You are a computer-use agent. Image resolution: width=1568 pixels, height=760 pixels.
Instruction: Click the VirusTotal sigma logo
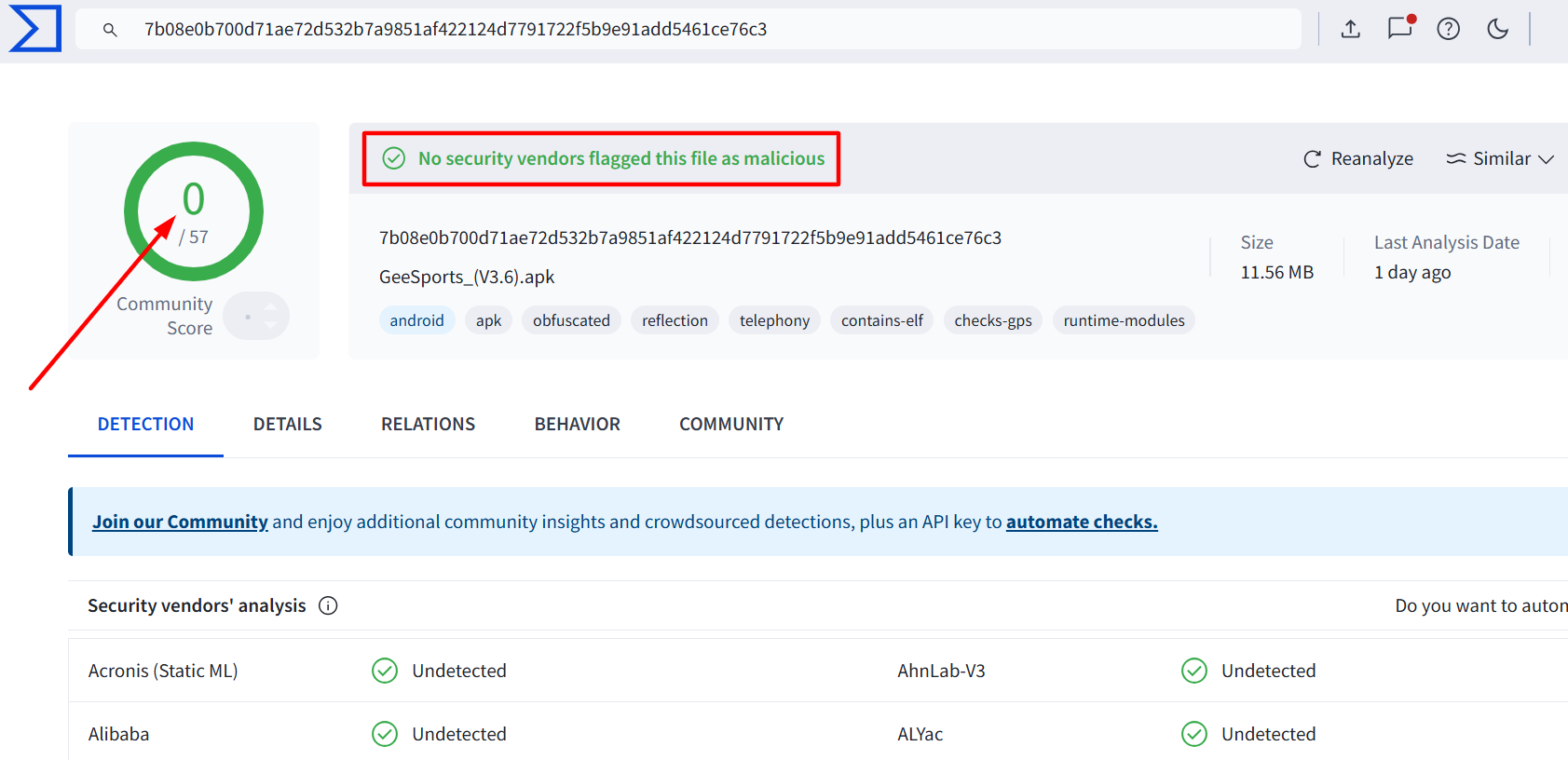click(x=35, y=28)
